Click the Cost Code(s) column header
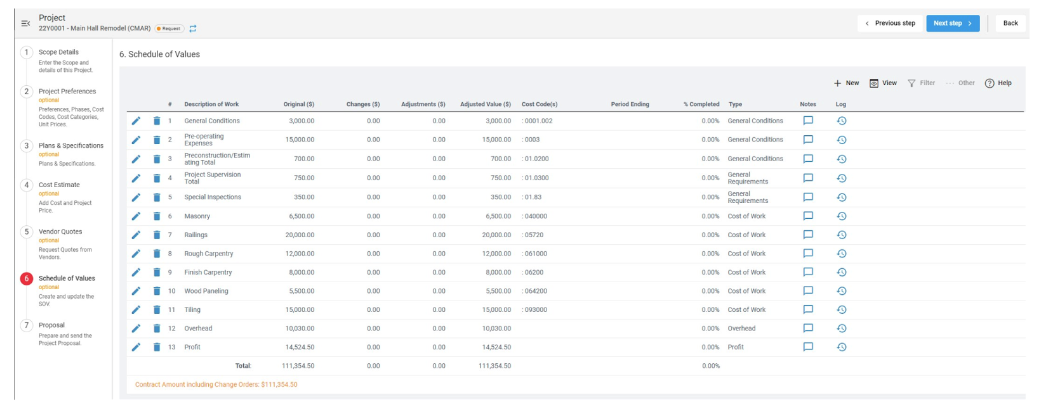Image resolution: width=1038 pixels, height=412 pixels. tap(540, 104)
